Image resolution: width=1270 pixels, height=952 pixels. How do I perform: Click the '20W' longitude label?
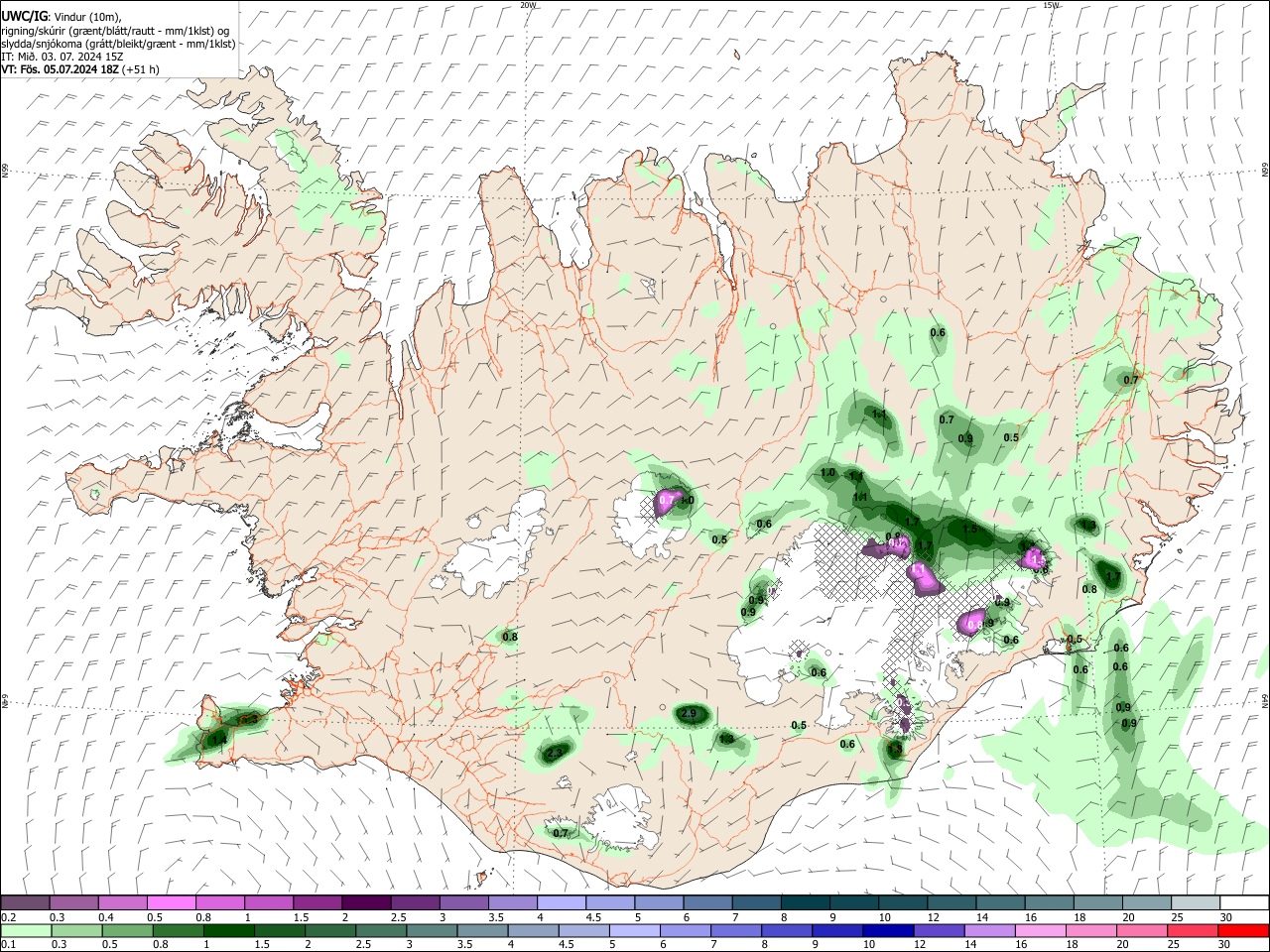pyautogui.click(x=528, y=5)
